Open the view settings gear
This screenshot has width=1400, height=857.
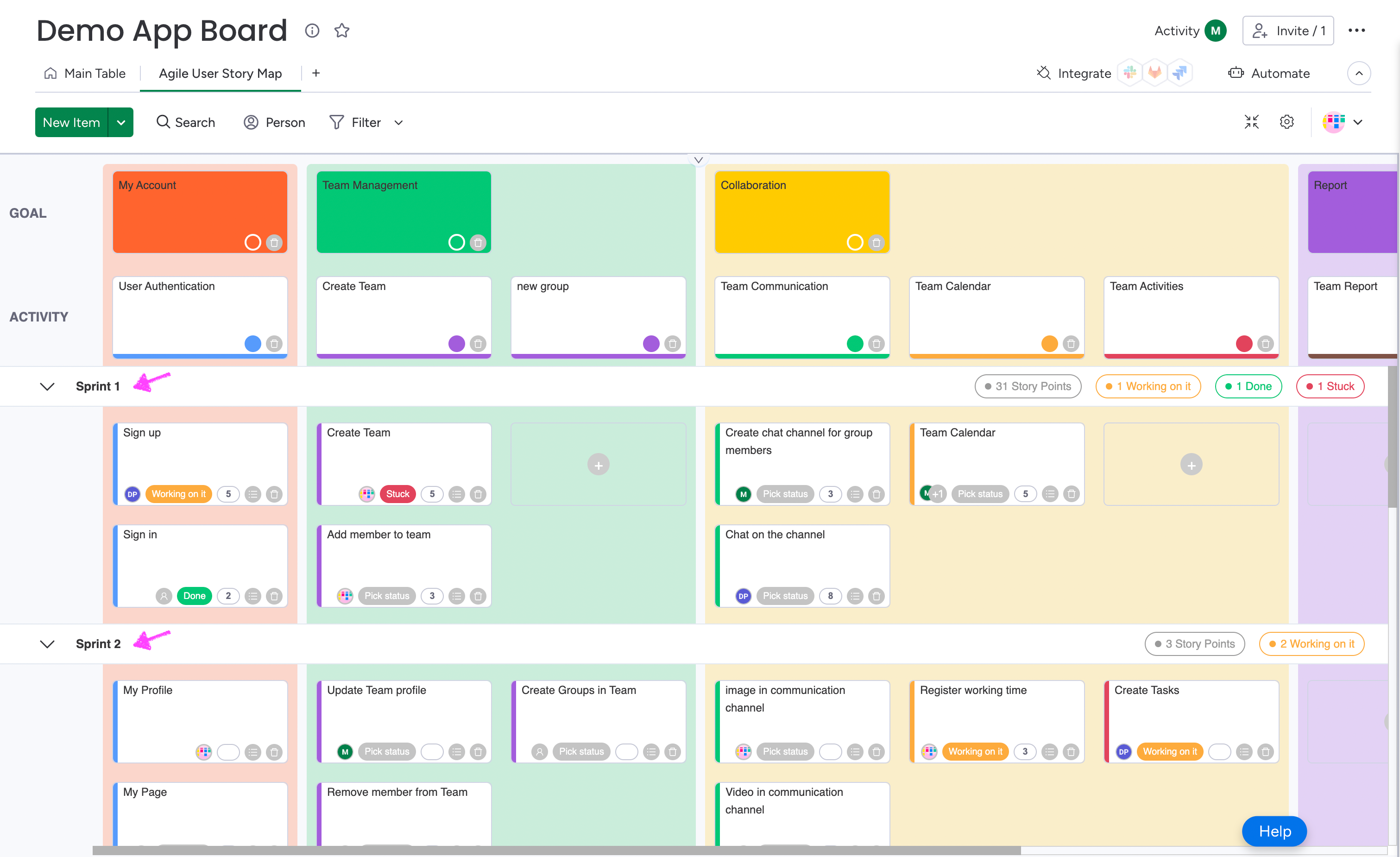[1286, 122]
